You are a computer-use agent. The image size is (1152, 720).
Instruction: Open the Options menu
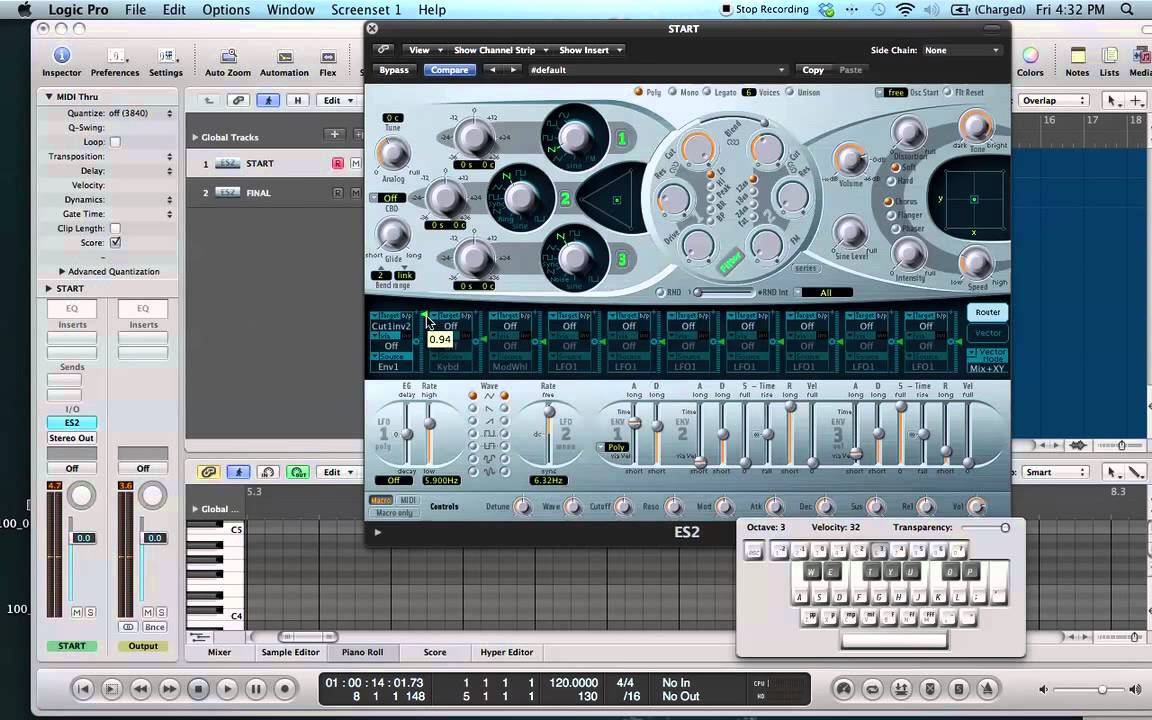click(x=226, y=10)
